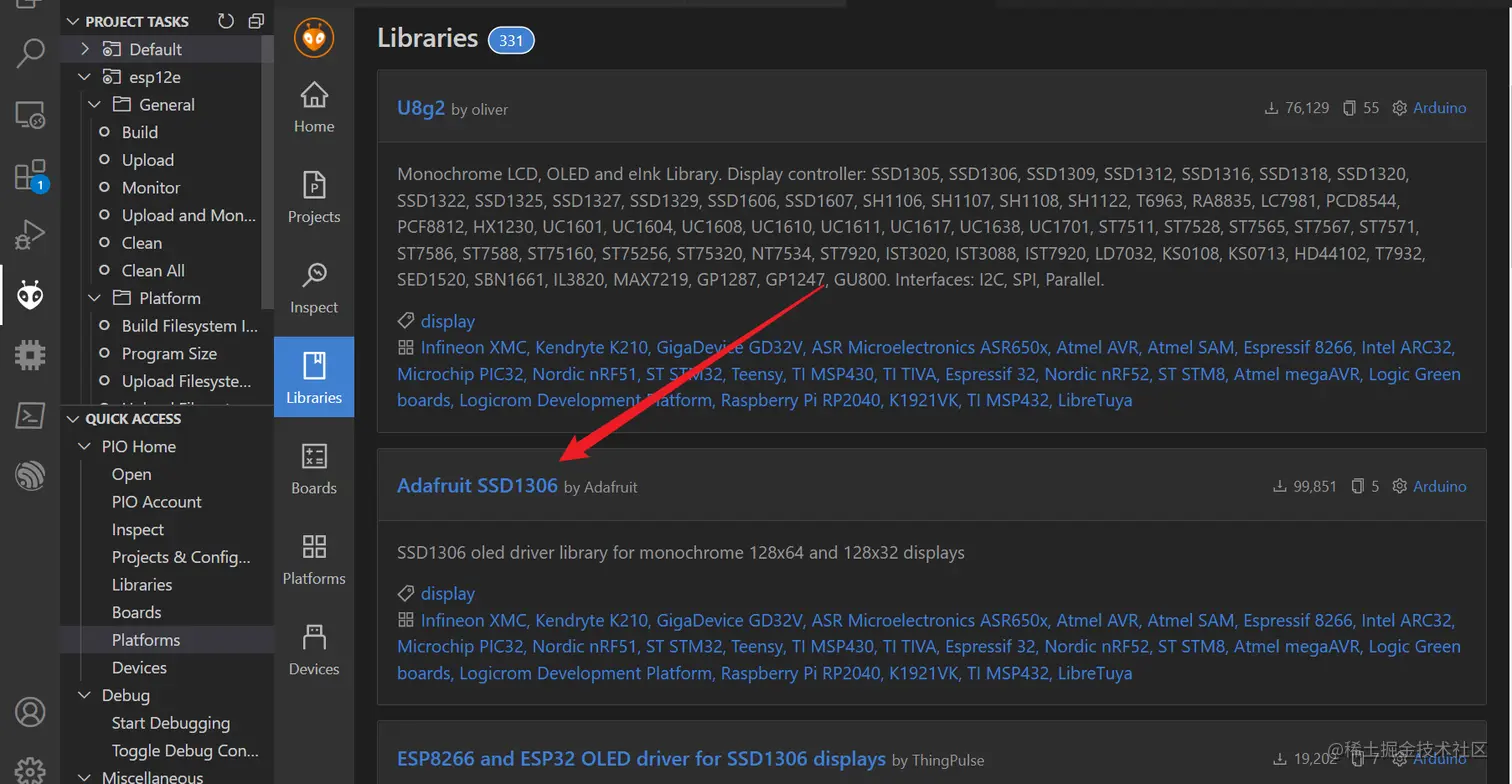Click the Project Tasks panel vertical scrollbar
Screen dimensions: 1512x784
[x=267, y=170]
